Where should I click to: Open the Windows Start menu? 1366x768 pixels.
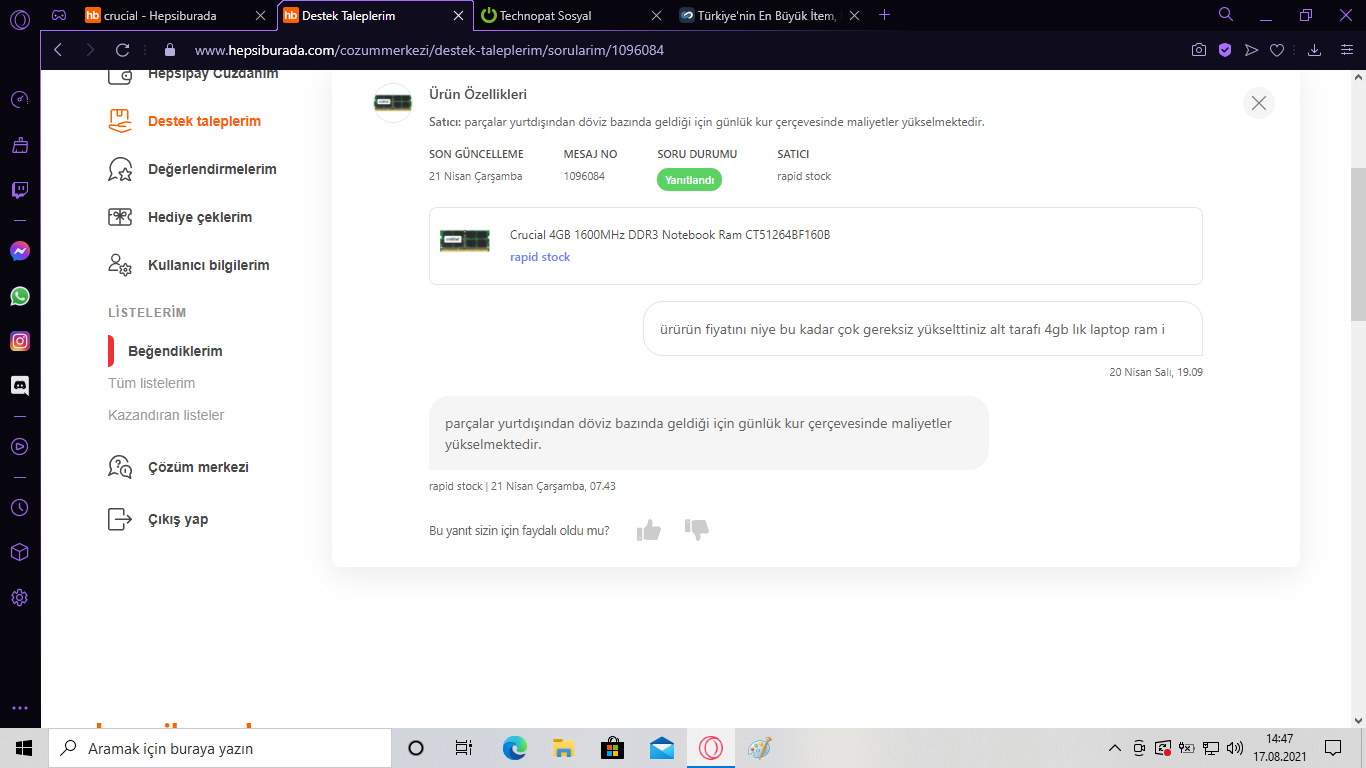click(x=24, y=748)
